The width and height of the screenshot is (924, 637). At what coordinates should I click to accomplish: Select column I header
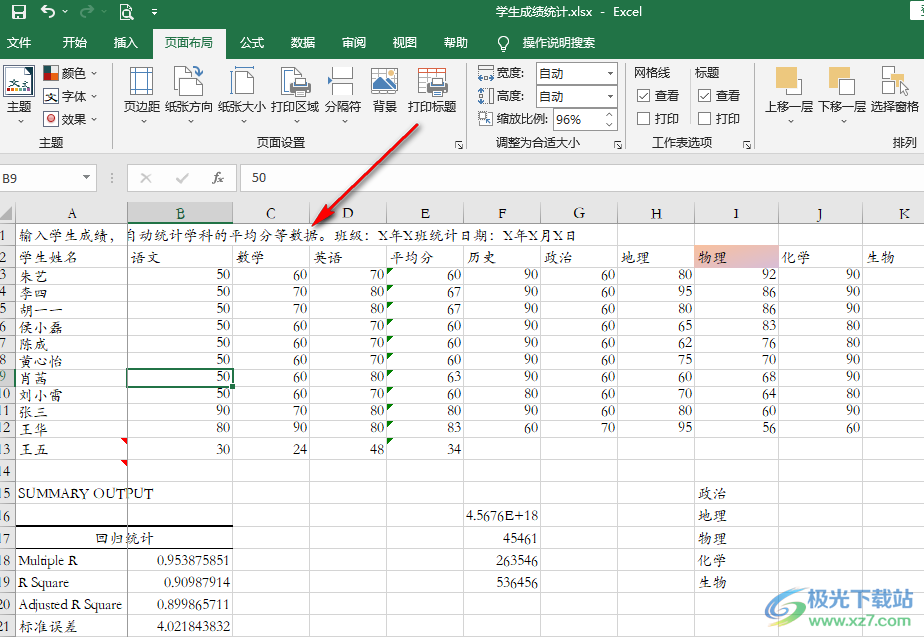pyautogui.click(x=736, y=213)
